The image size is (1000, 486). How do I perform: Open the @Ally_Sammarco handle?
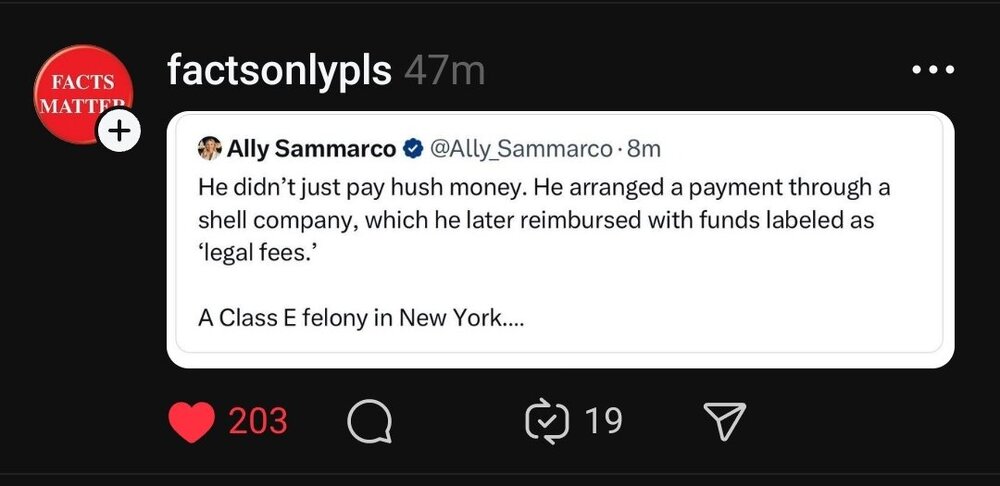[520, 150]
